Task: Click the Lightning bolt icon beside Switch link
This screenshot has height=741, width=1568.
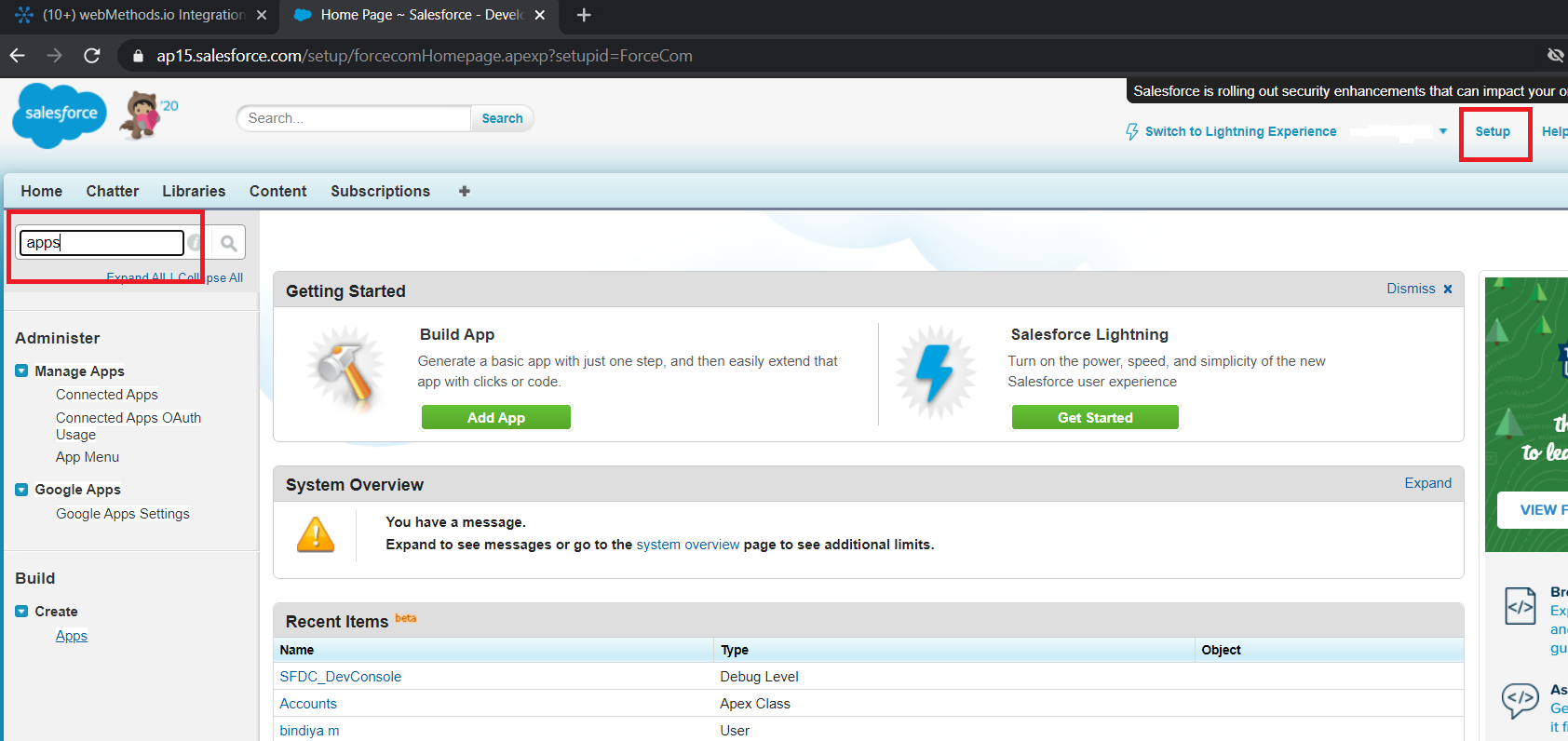Action: (1132, 131)
